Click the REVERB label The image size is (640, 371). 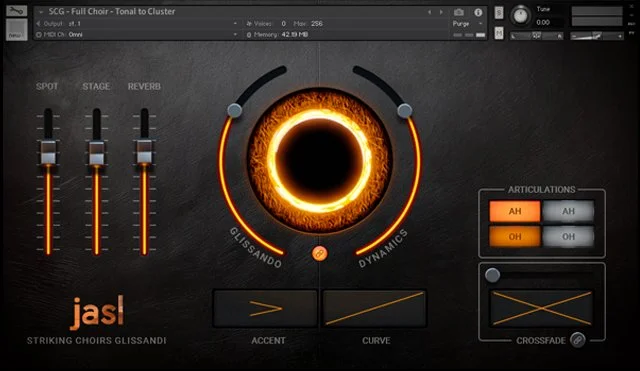pyautogui.click(x=144, y=87)
